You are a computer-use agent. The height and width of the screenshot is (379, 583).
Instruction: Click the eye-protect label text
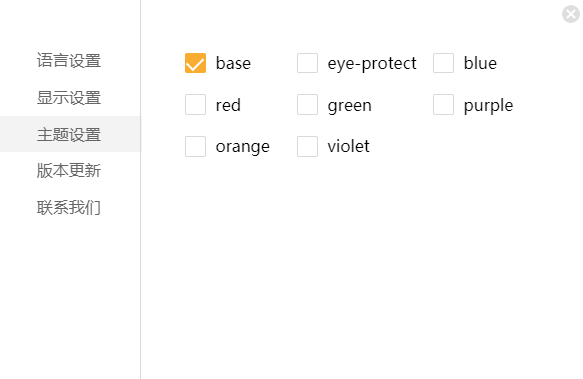[372, 64]
